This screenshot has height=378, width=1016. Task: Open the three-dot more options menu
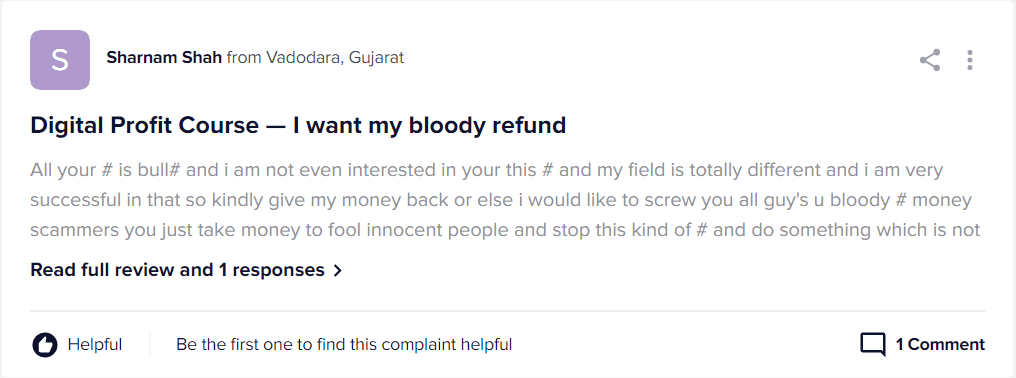pyautogui.click(x=969, y=60)
